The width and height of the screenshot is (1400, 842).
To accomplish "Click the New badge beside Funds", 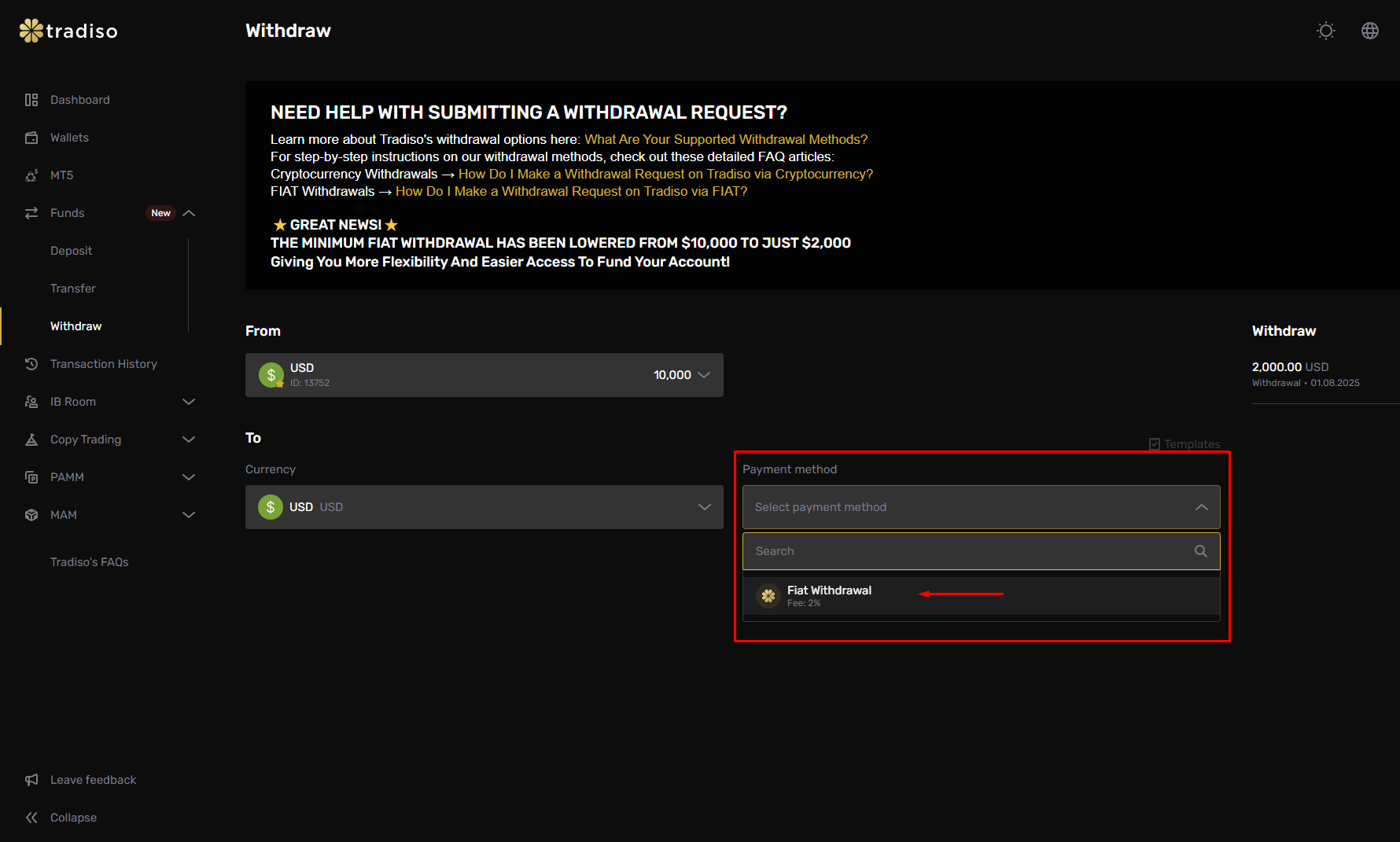I will 161,213.
